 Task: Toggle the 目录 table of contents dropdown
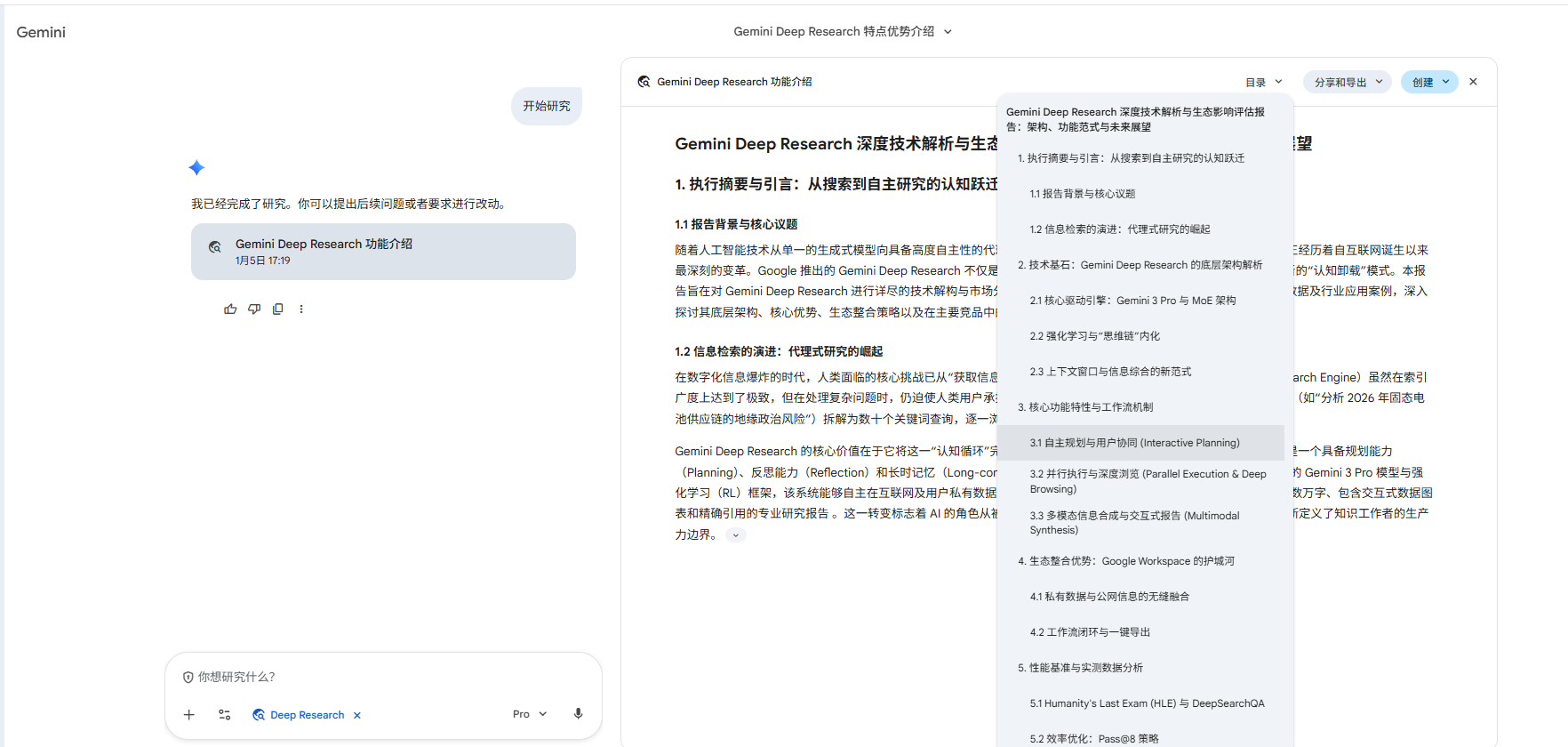(1264, 82)
